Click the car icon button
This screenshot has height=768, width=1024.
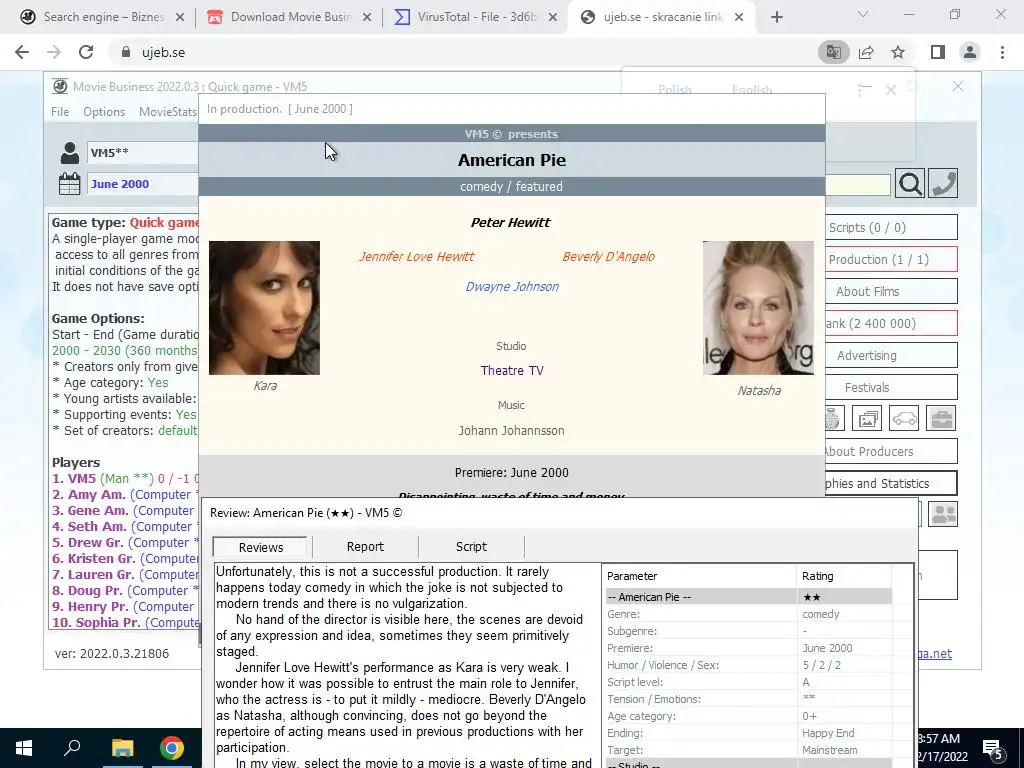pyautogui.click(x=904, y=419)
